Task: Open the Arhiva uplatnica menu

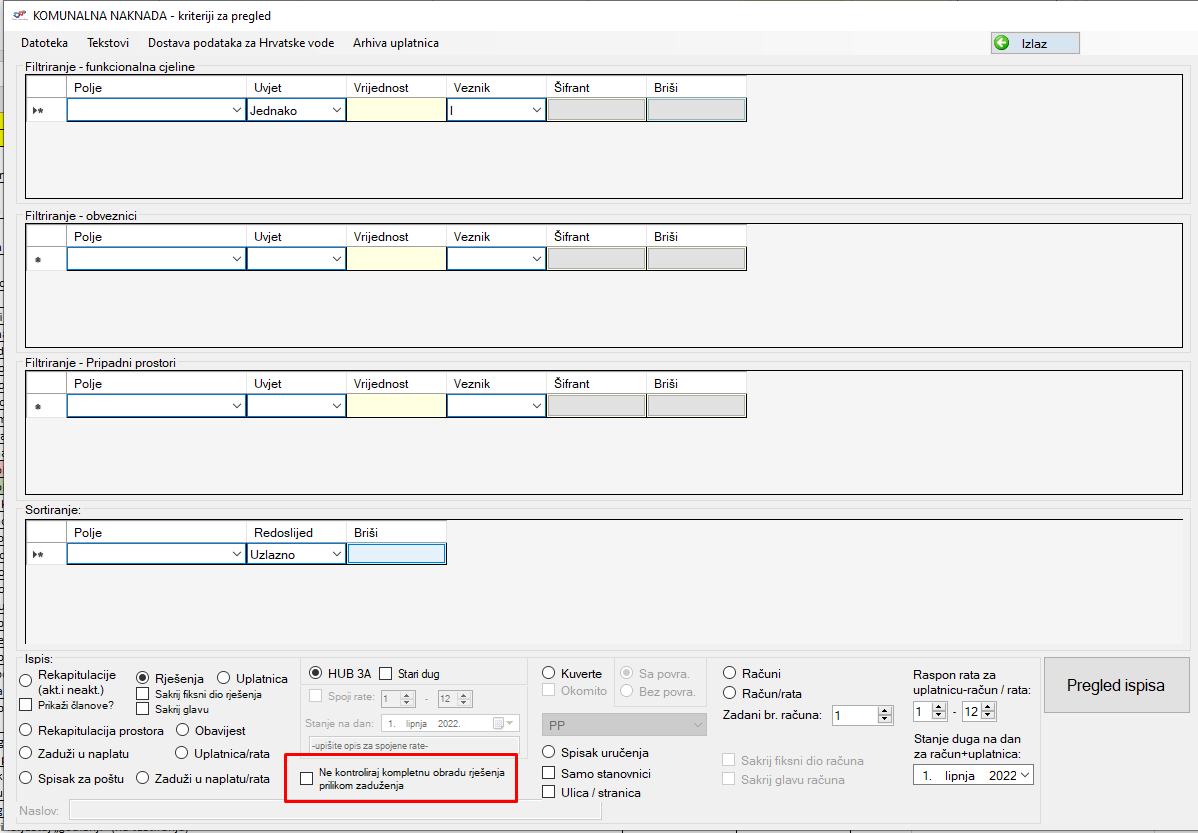Action: tap(395, 43)
